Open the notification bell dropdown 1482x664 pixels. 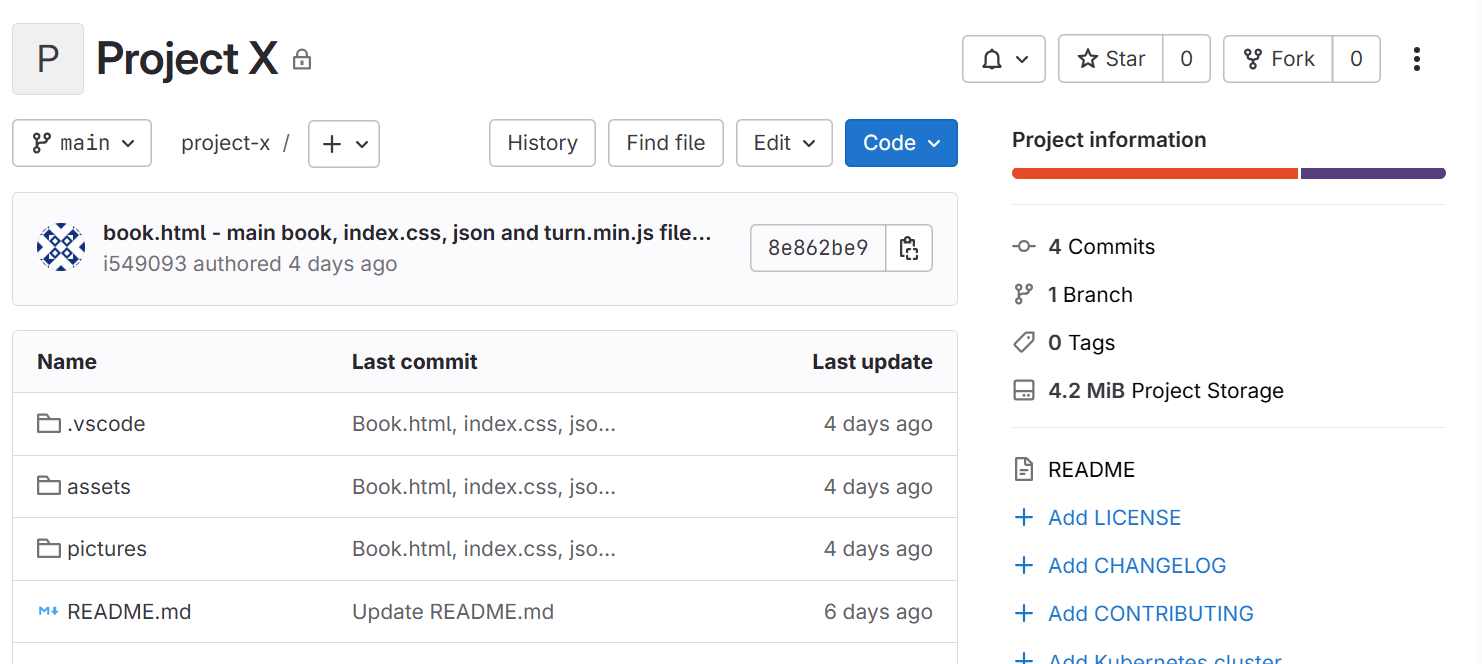tap(1003, 59)
